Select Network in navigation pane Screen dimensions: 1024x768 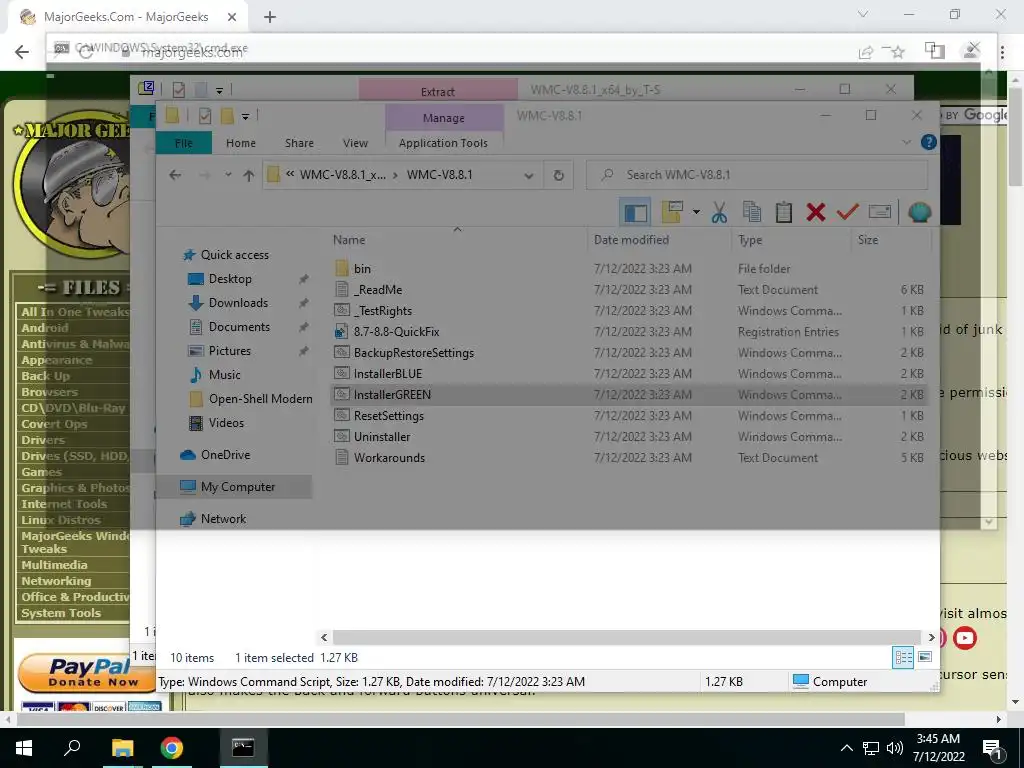(223, 519)
